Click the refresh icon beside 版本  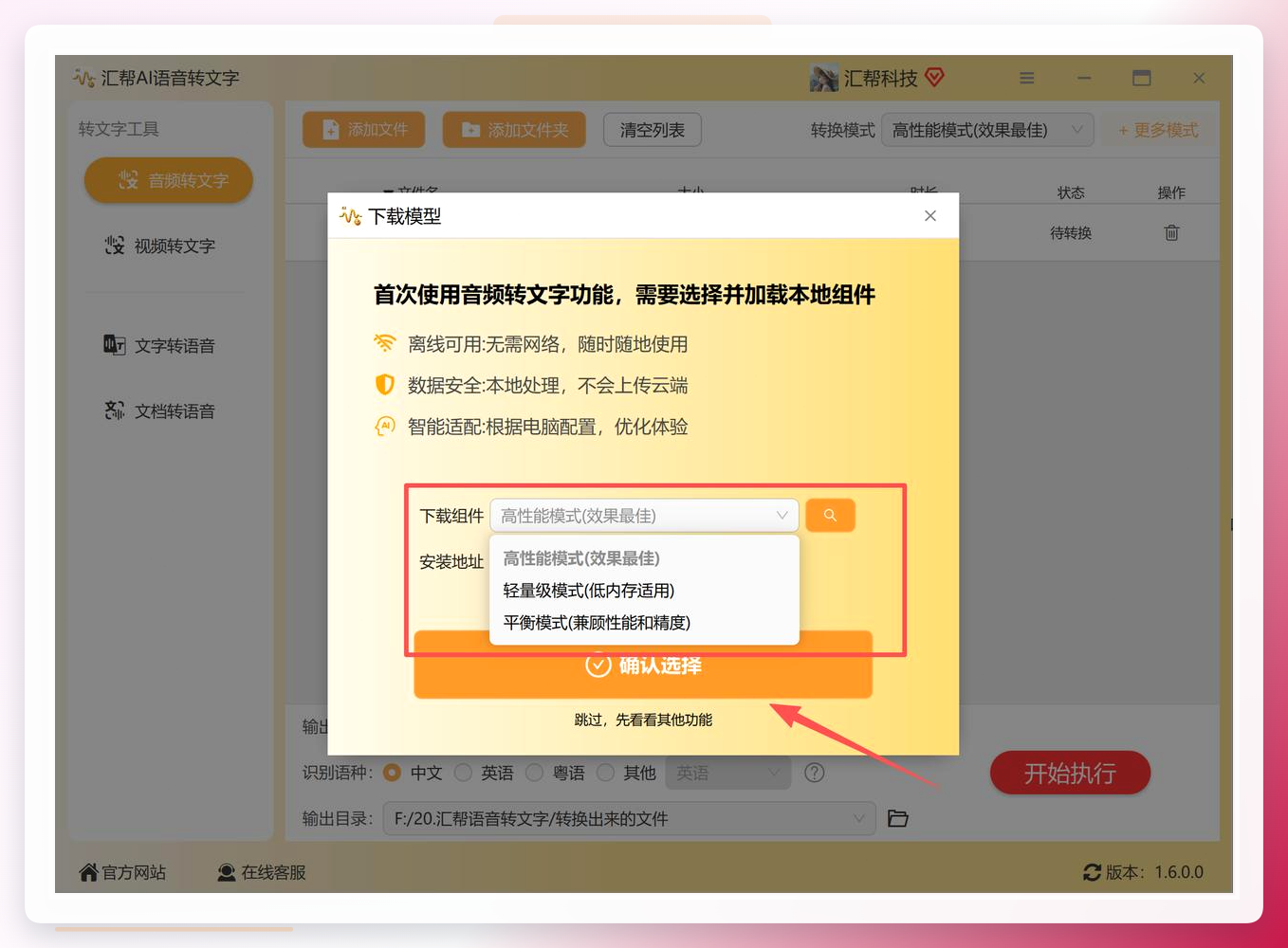1092,872
